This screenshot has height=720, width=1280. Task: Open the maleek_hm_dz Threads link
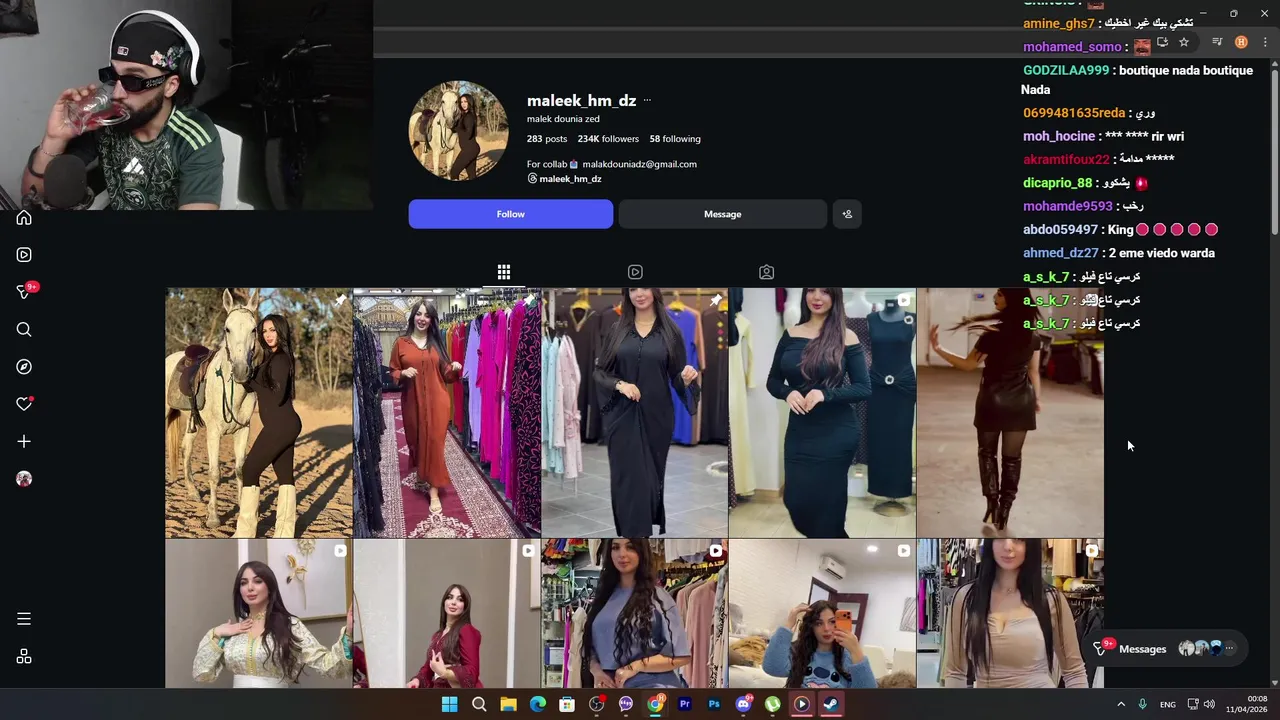[x=564, y=179]
